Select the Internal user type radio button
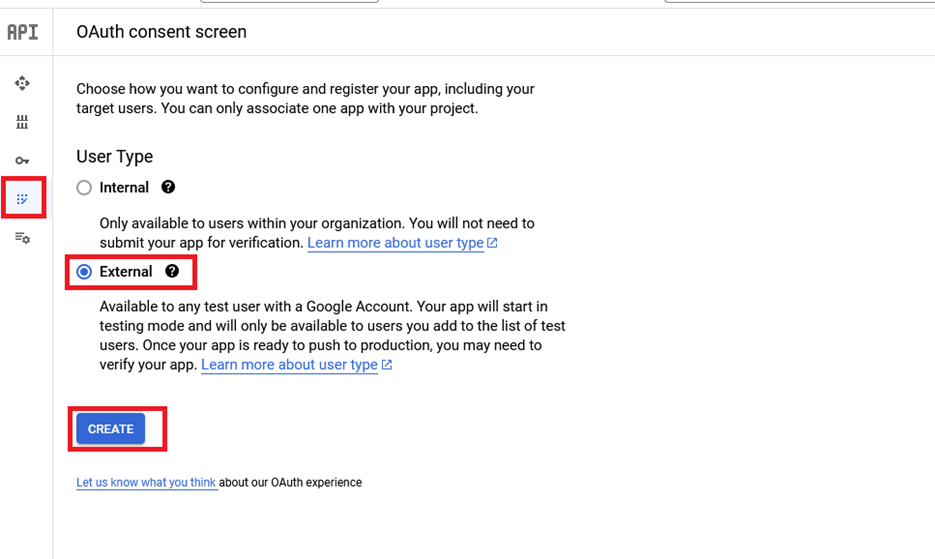Screen dimensions: 935x559 84,187
